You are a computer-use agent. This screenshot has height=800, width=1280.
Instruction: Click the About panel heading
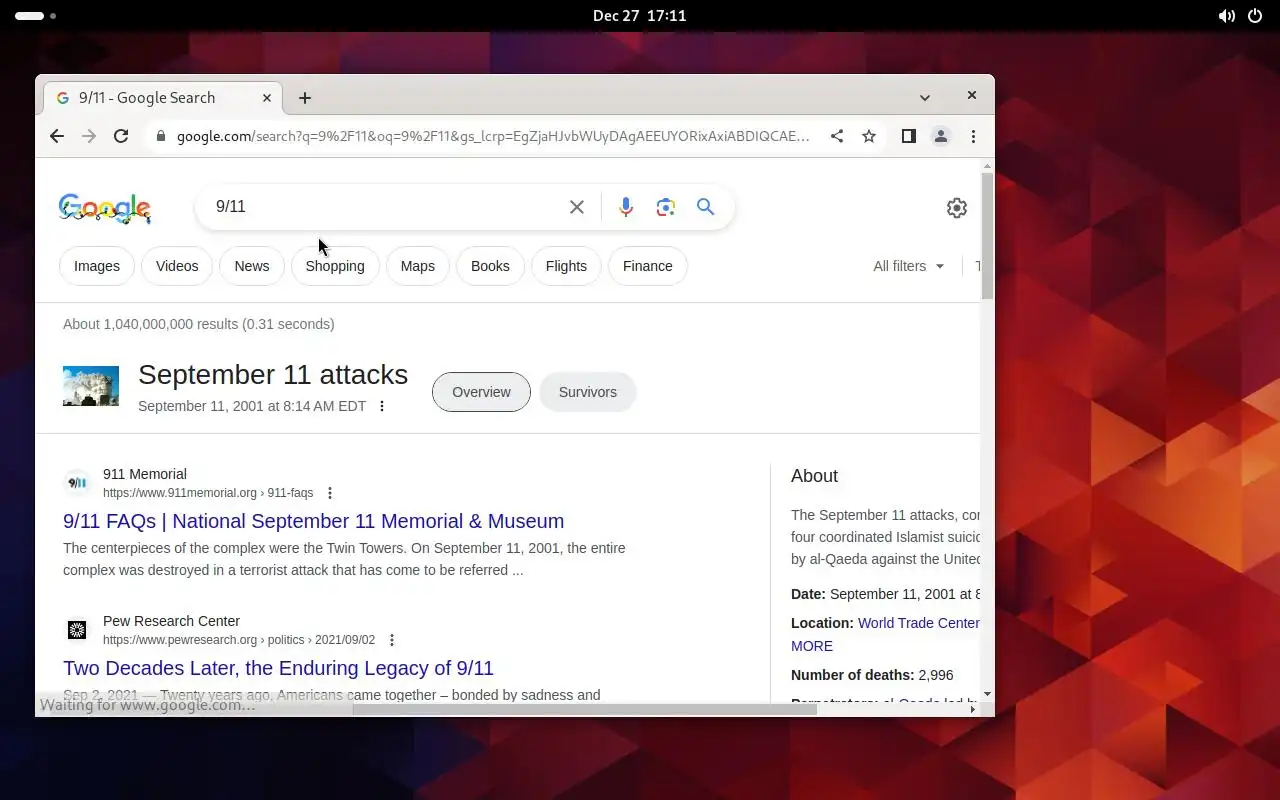[815, 476]
